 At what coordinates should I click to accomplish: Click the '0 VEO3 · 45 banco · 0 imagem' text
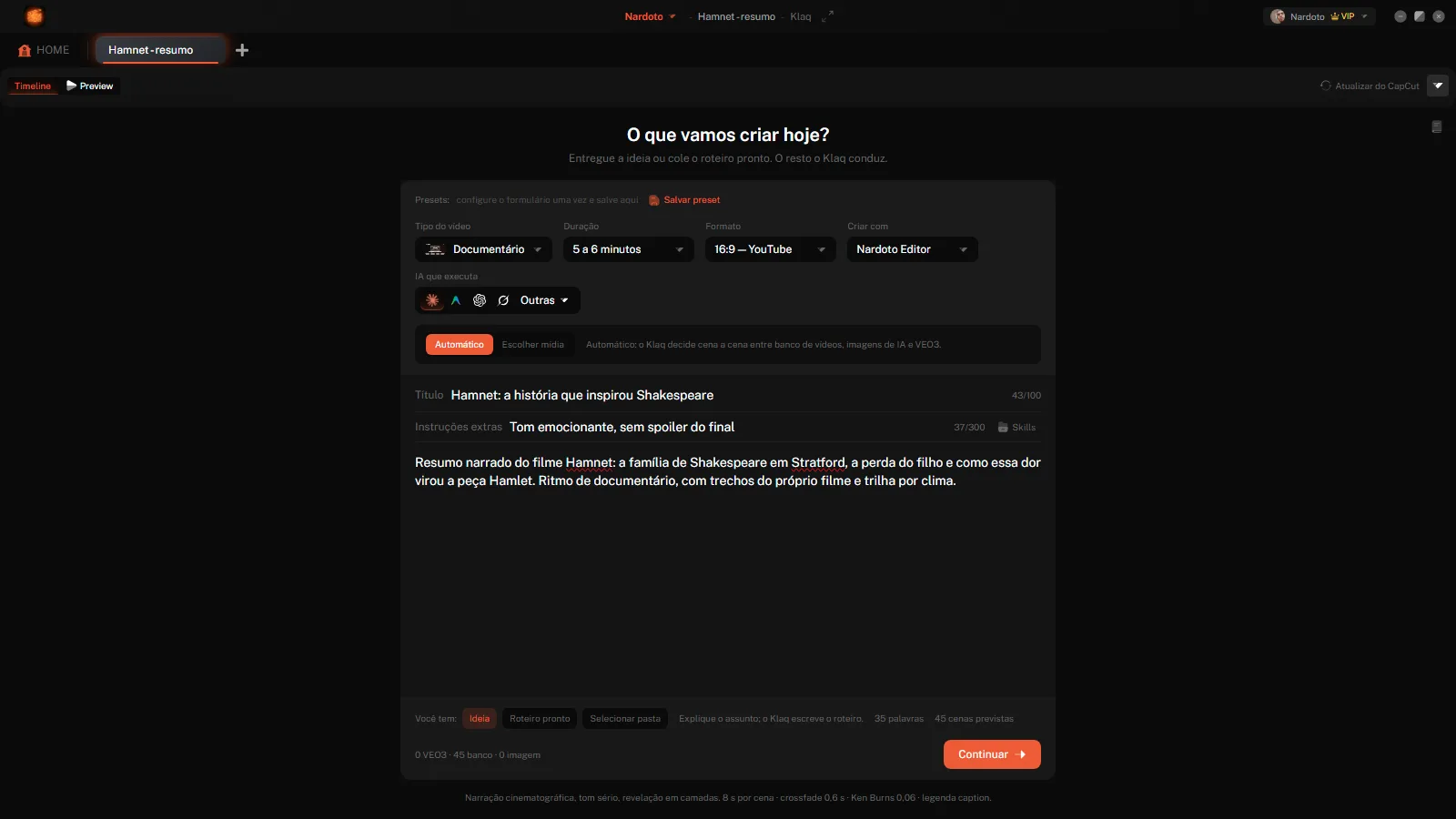(x=478, y=755)
